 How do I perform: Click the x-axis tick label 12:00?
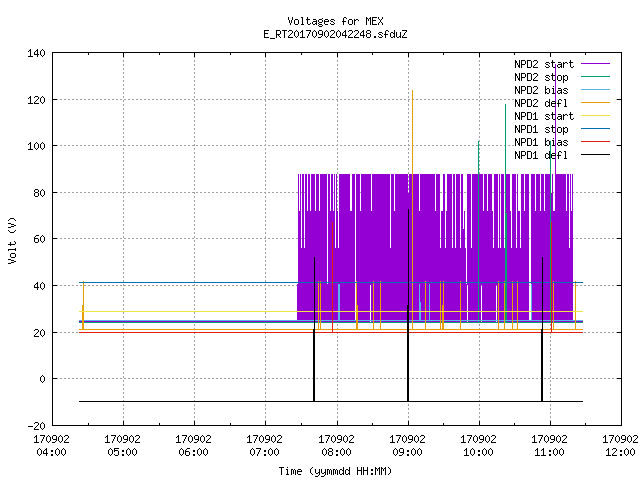(620, 452)
